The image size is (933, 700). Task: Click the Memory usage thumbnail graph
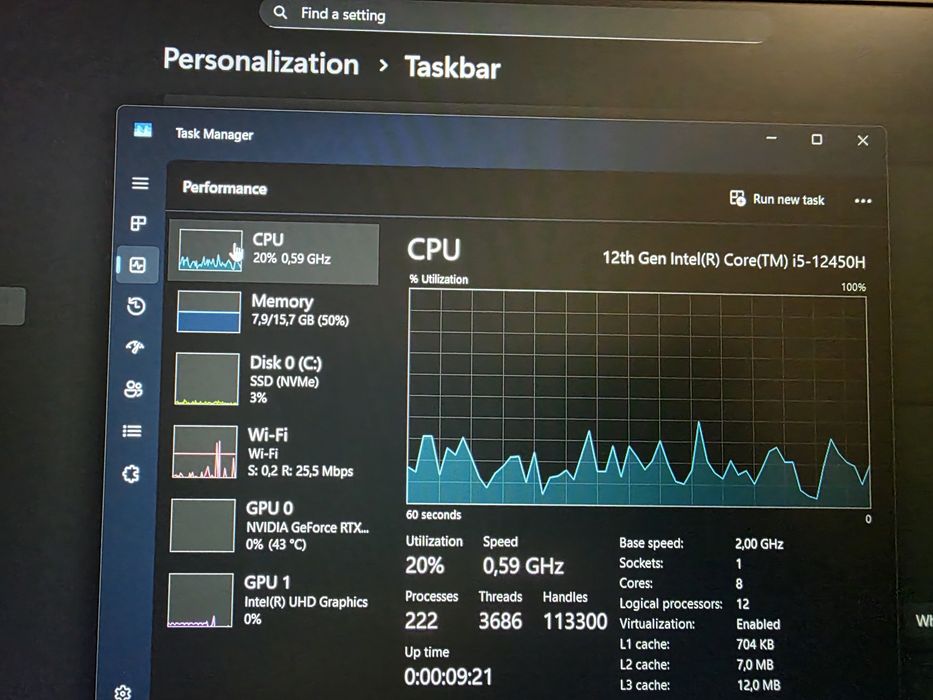point(209,312)
